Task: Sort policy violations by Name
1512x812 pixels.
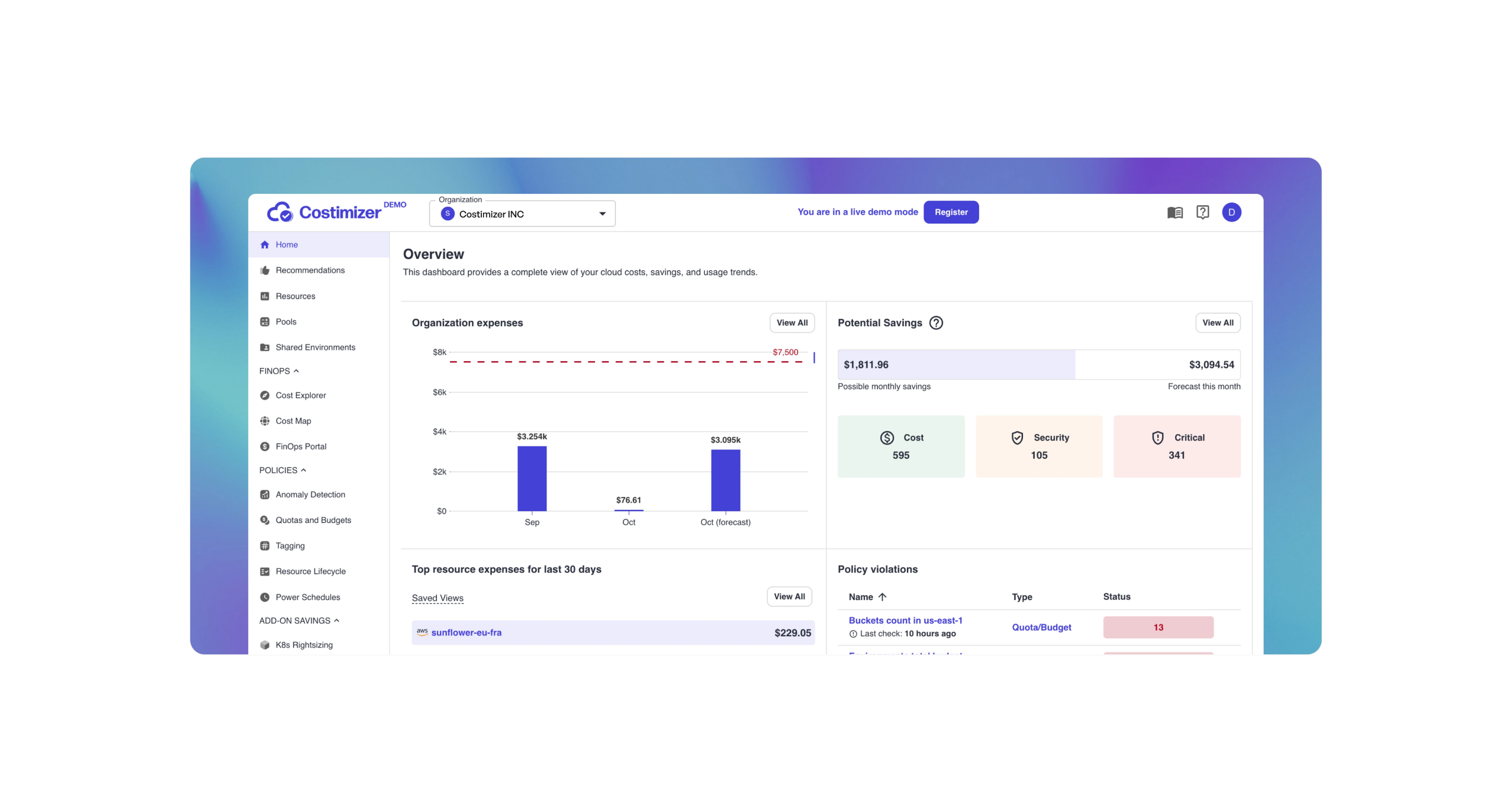Action: (867, 597)
